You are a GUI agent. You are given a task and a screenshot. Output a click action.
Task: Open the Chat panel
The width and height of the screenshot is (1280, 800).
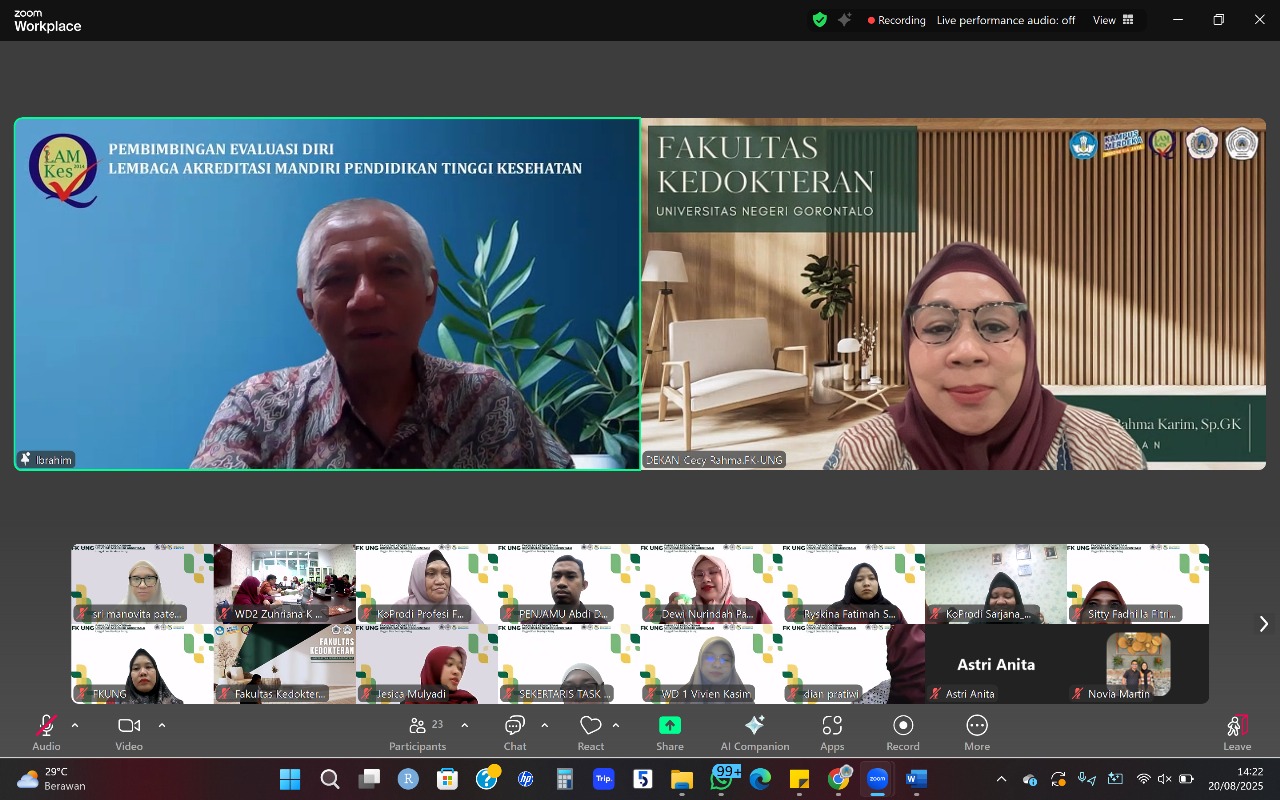pos(515,733)
